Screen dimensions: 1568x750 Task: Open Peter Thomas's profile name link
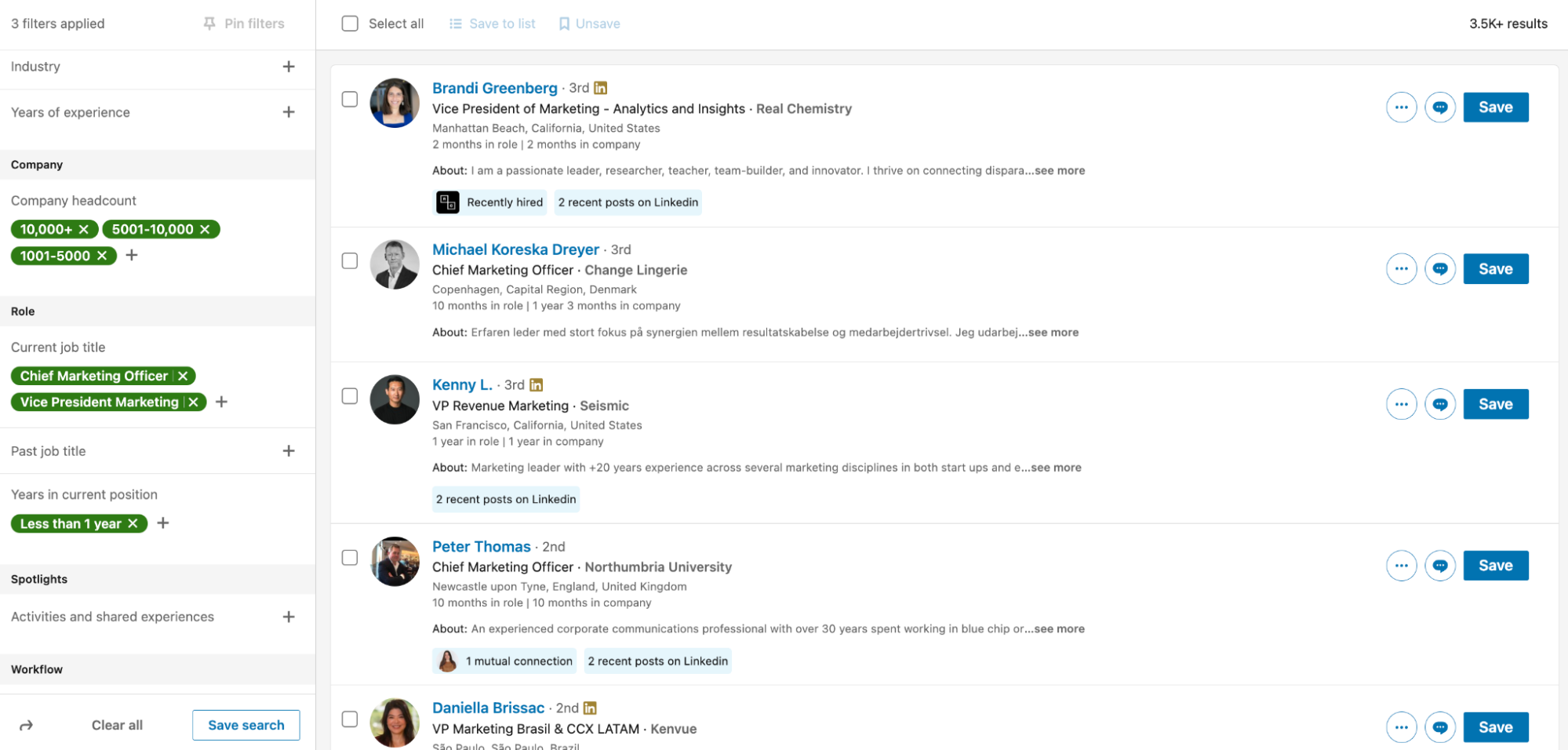pyautogui.click(x=482, y=547)
